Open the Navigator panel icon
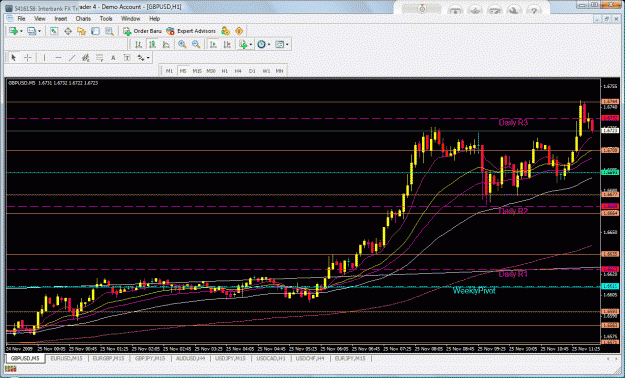Viewport: 625px width, 378px height. click(x=81, y=31)
